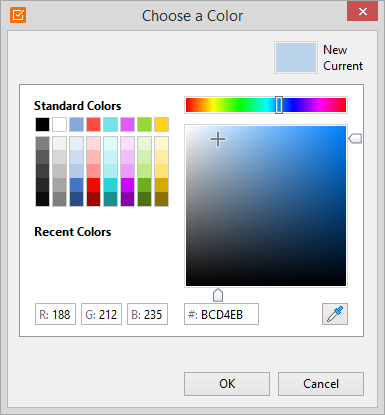Click the hex field showing BCD4EB
Viewport: 385px width, 415px height.
(x=221, y=314)
